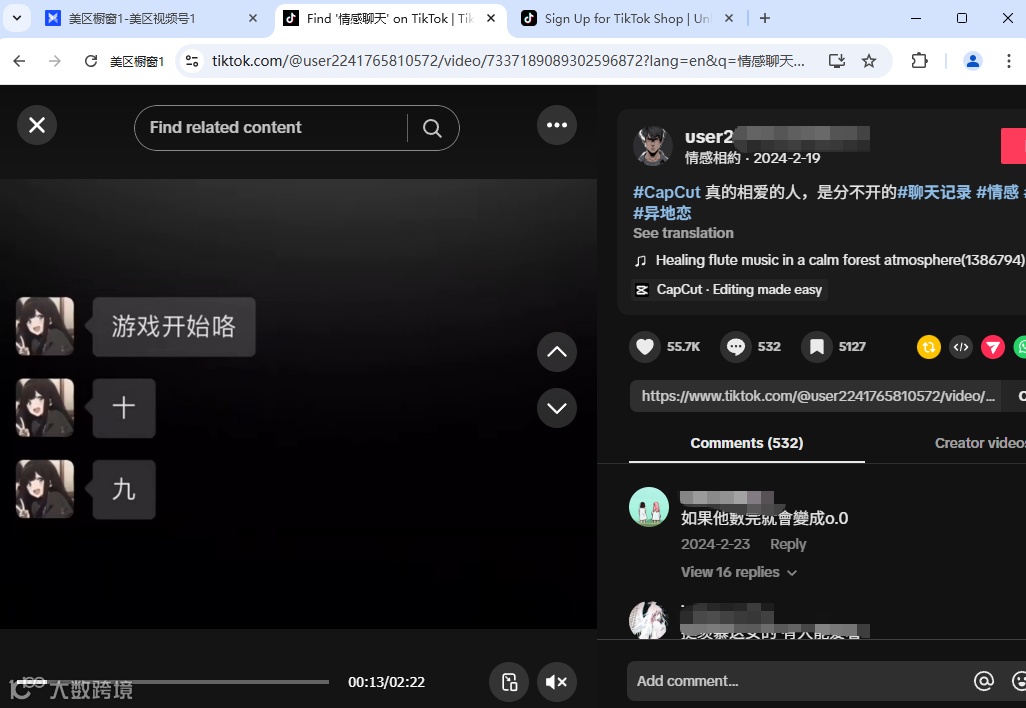Viewport: 1026px width, 708px height.
Task: Switch to Sign Up for TikTok Shop tab
Action: (x=629, y=18)
